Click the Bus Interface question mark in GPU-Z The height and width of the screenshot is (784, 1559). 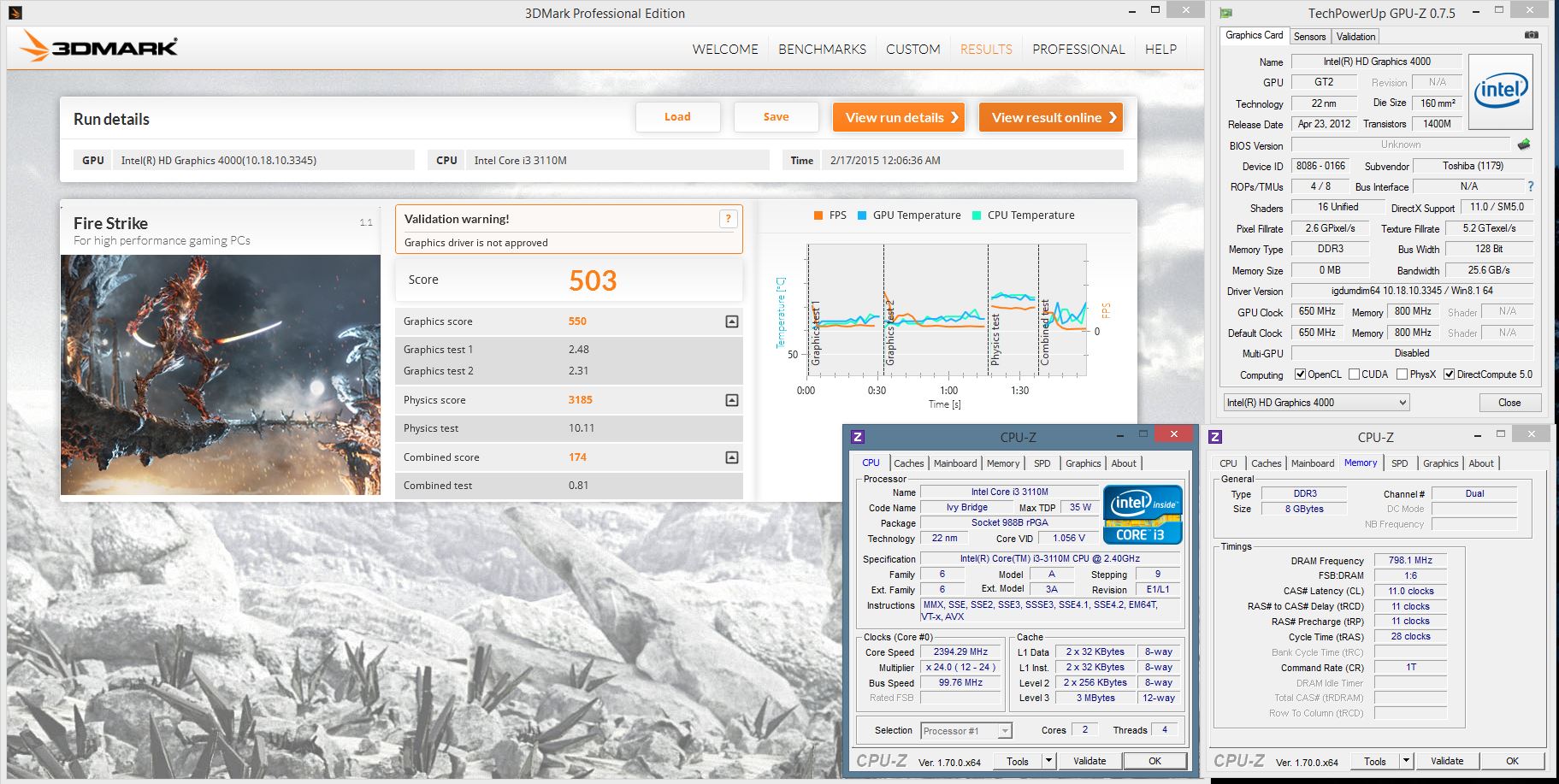1530,186
